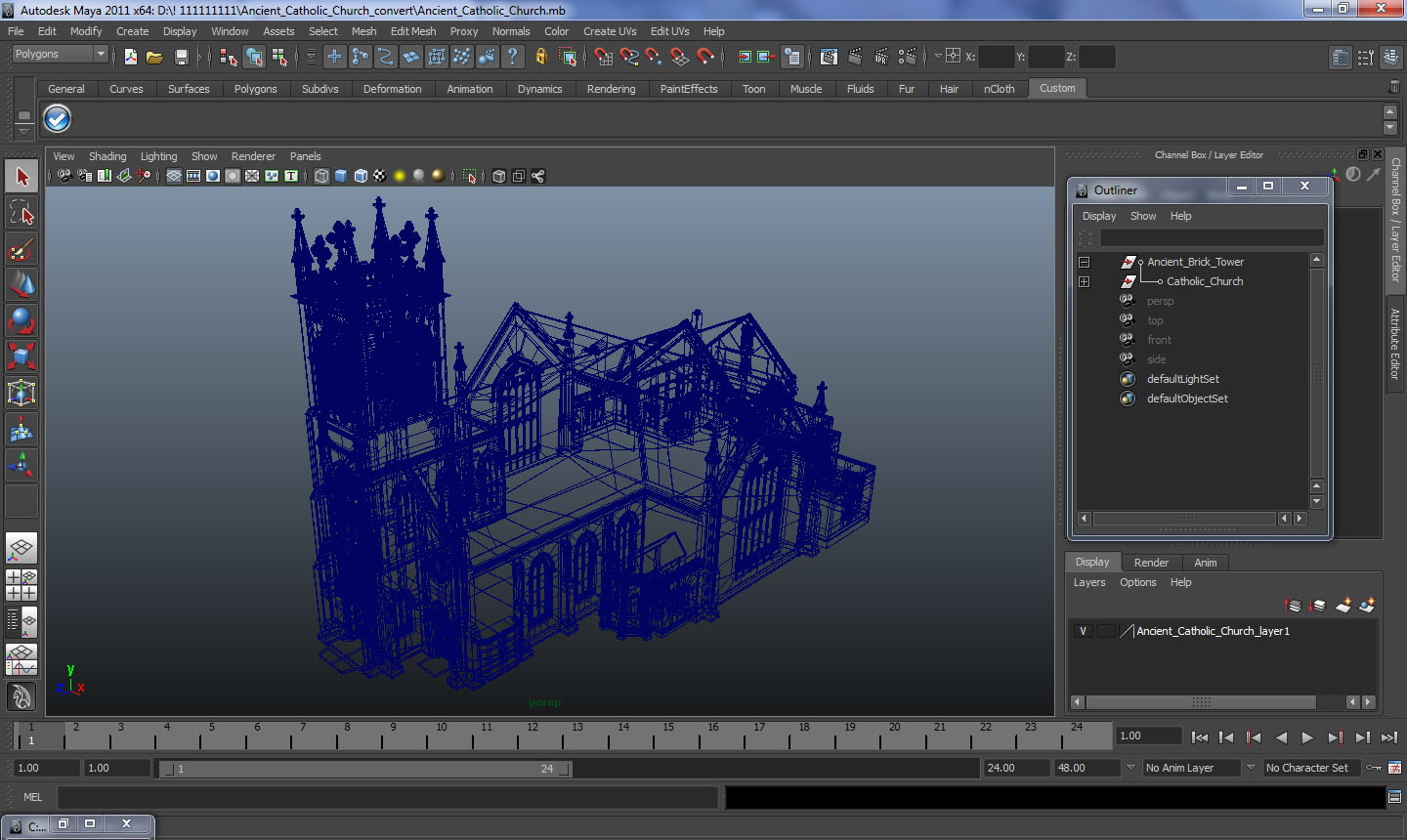Image resolution: width=1407 pixels, height=840 pixels.
Task: Activate the Scale tool
Action: 21,357
